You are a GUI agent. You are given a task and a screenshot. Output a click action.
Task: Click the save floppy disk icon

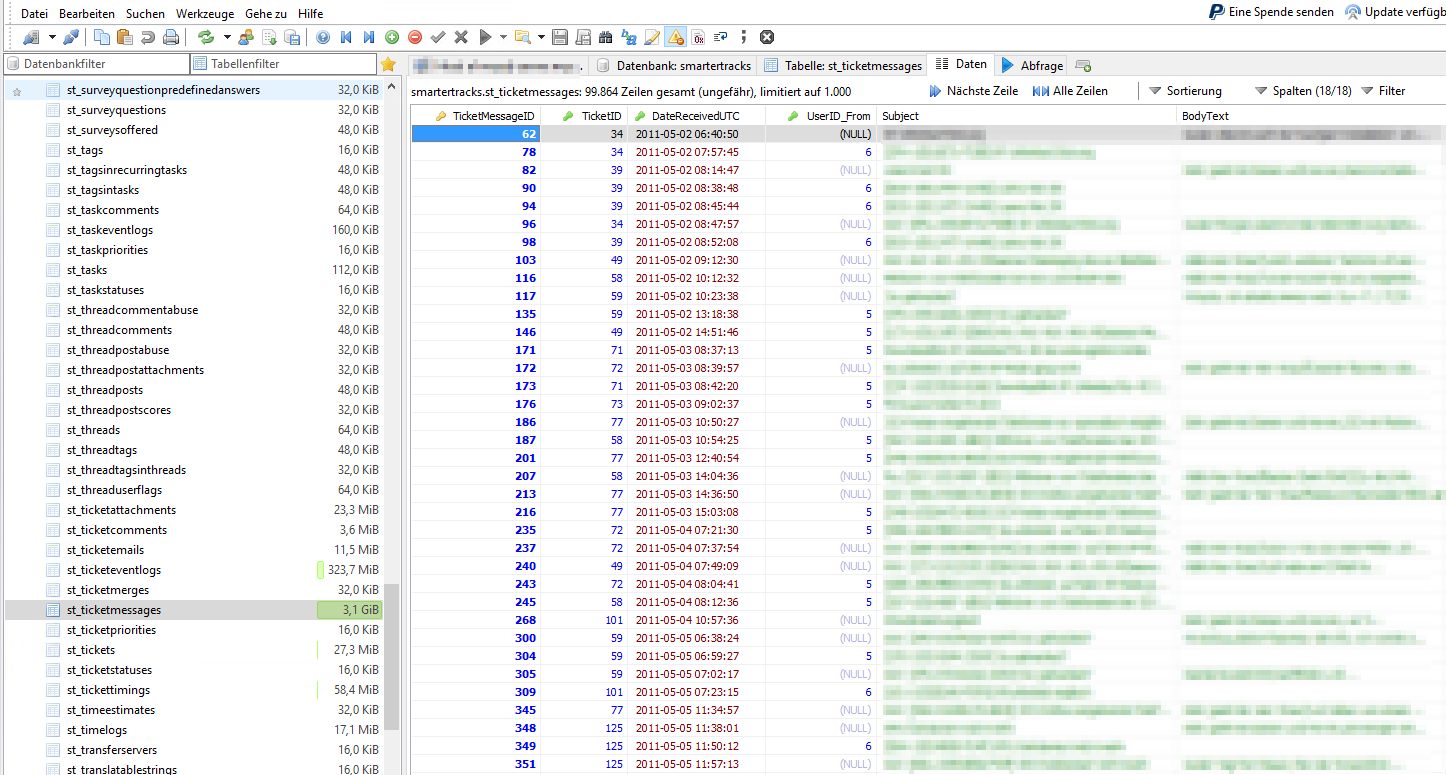559,37
